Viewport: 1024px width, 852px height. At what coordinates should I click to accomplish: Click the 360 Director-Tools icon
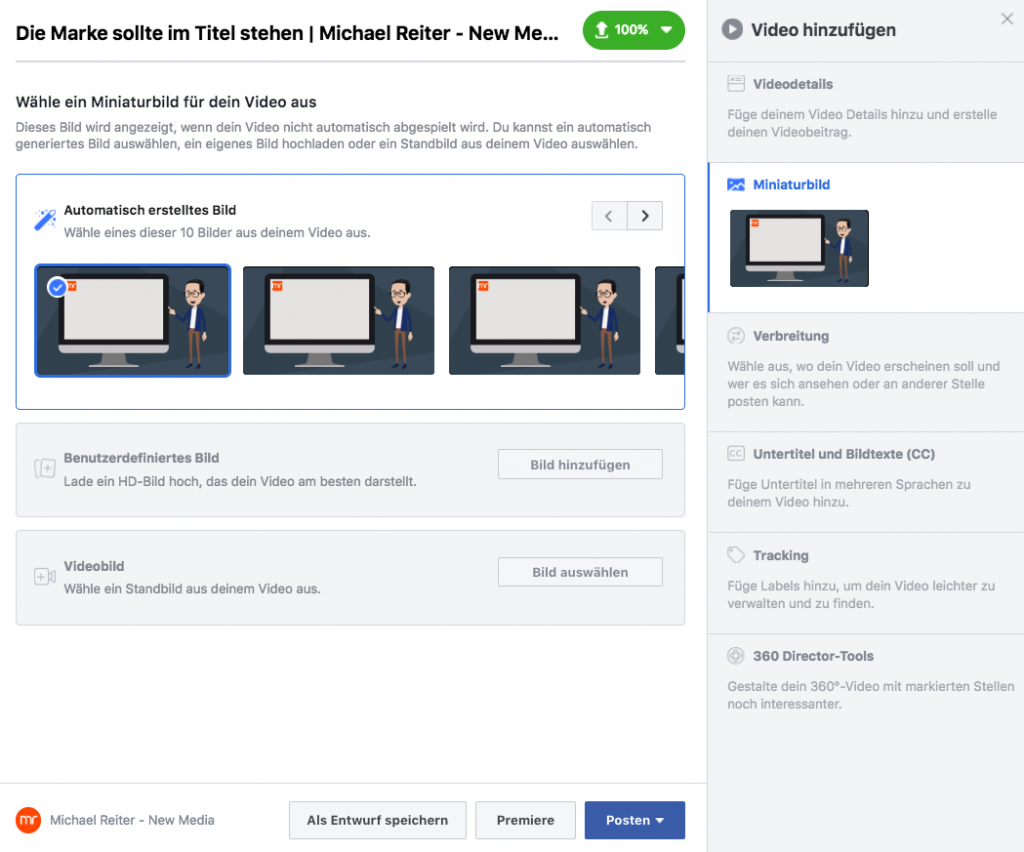pyautogui.click(x=736, y=656)
